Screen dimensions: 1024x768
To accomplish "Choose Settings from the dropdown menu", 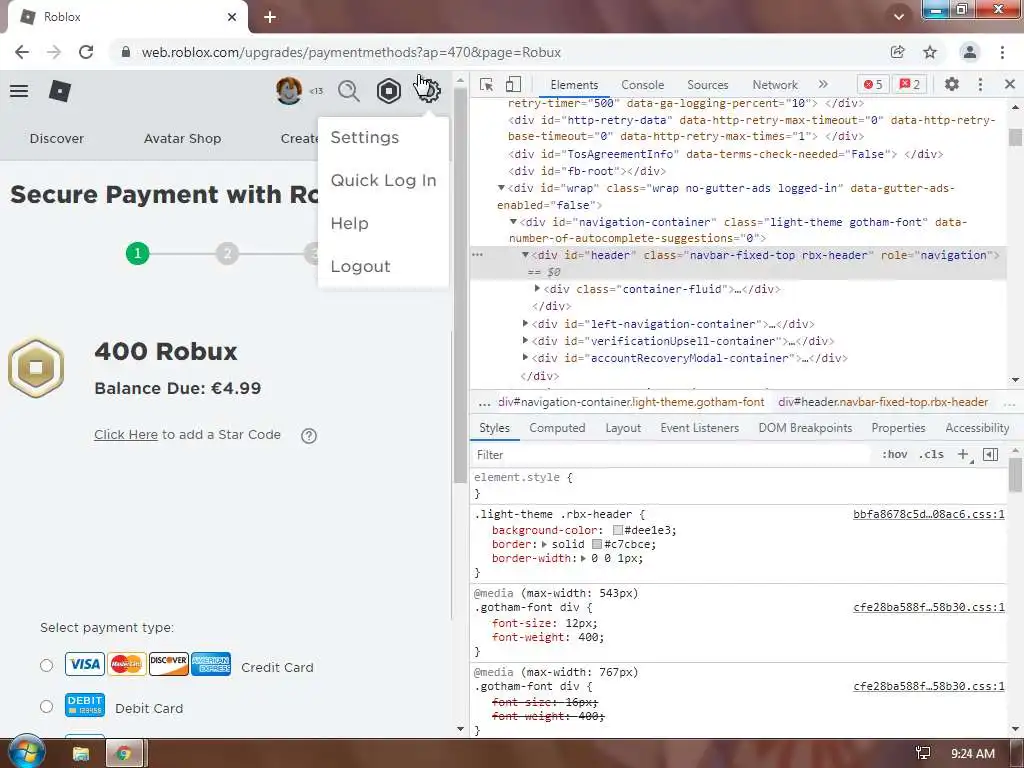I will click(364, 138).
